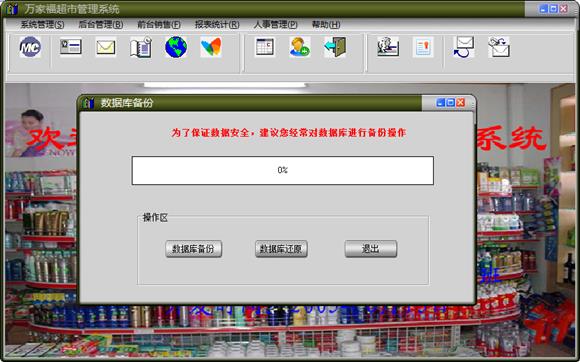Click the yellow envelope toolbar icon
The height and width of the screenshot is (362, 580).
click(x=106, y=47)
